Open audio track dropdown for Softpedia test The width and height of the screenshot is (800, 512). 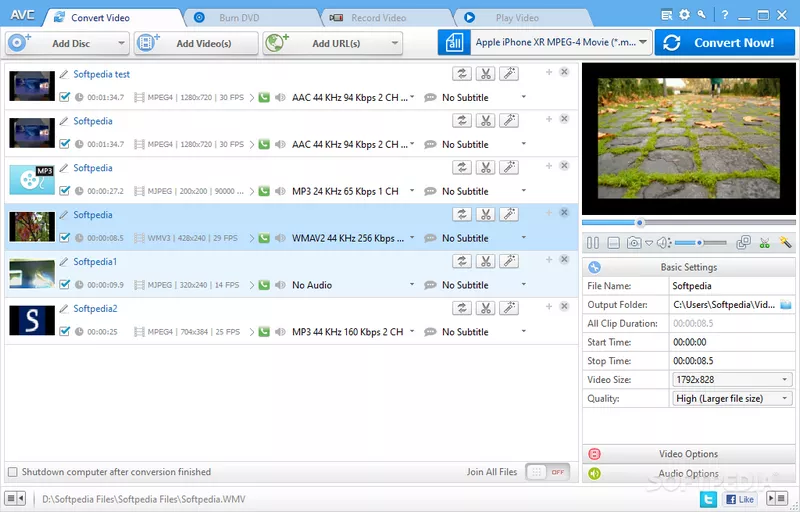pos(412,97)
